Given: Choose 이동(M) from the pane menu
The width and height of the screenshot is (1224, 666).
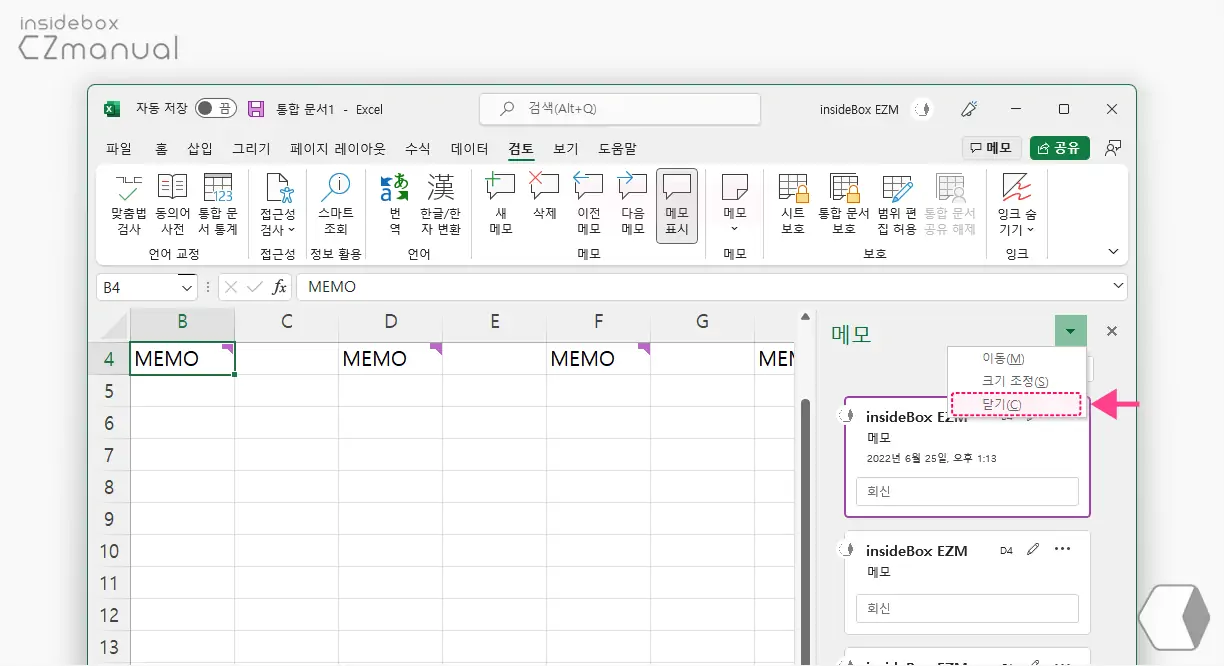Looking at the screenshot, I should click(1016, 358).
